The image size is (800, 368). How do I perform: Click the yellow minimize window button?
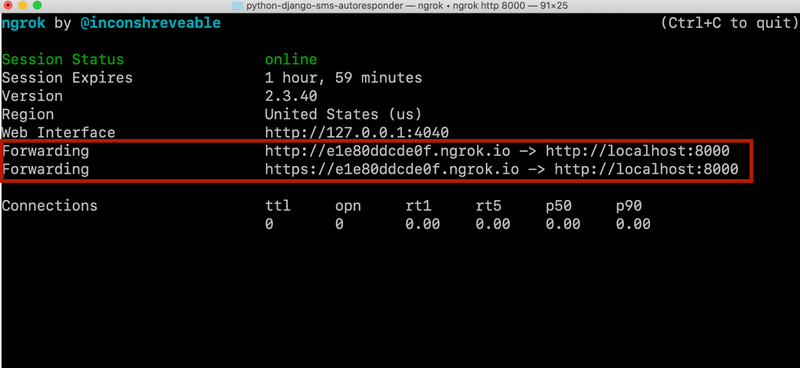(22, 6)
